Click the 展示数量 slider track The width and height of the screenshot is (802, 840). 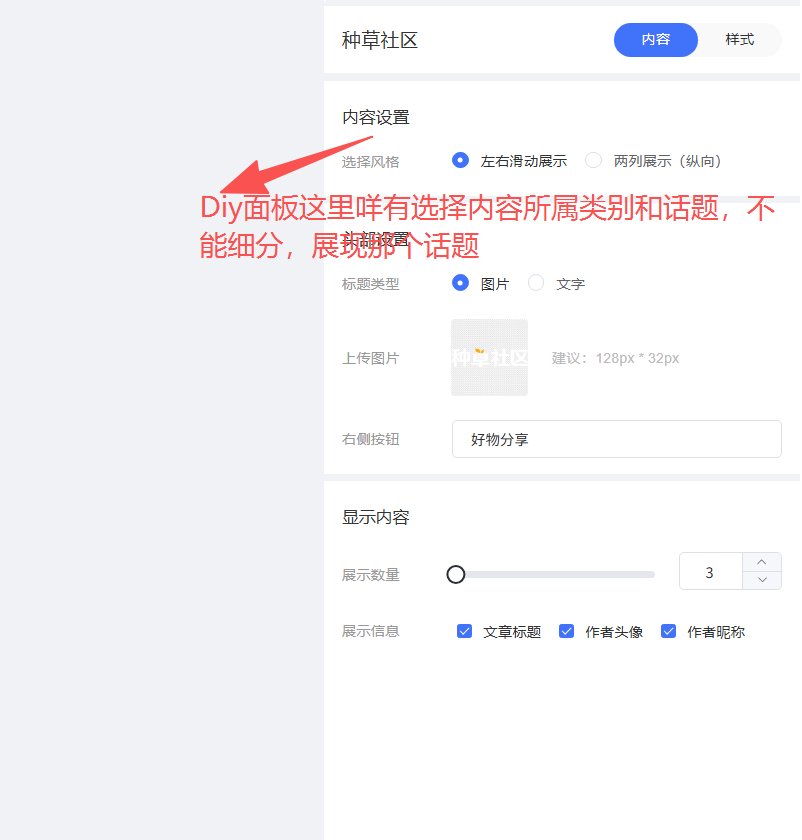pos(556,574)
